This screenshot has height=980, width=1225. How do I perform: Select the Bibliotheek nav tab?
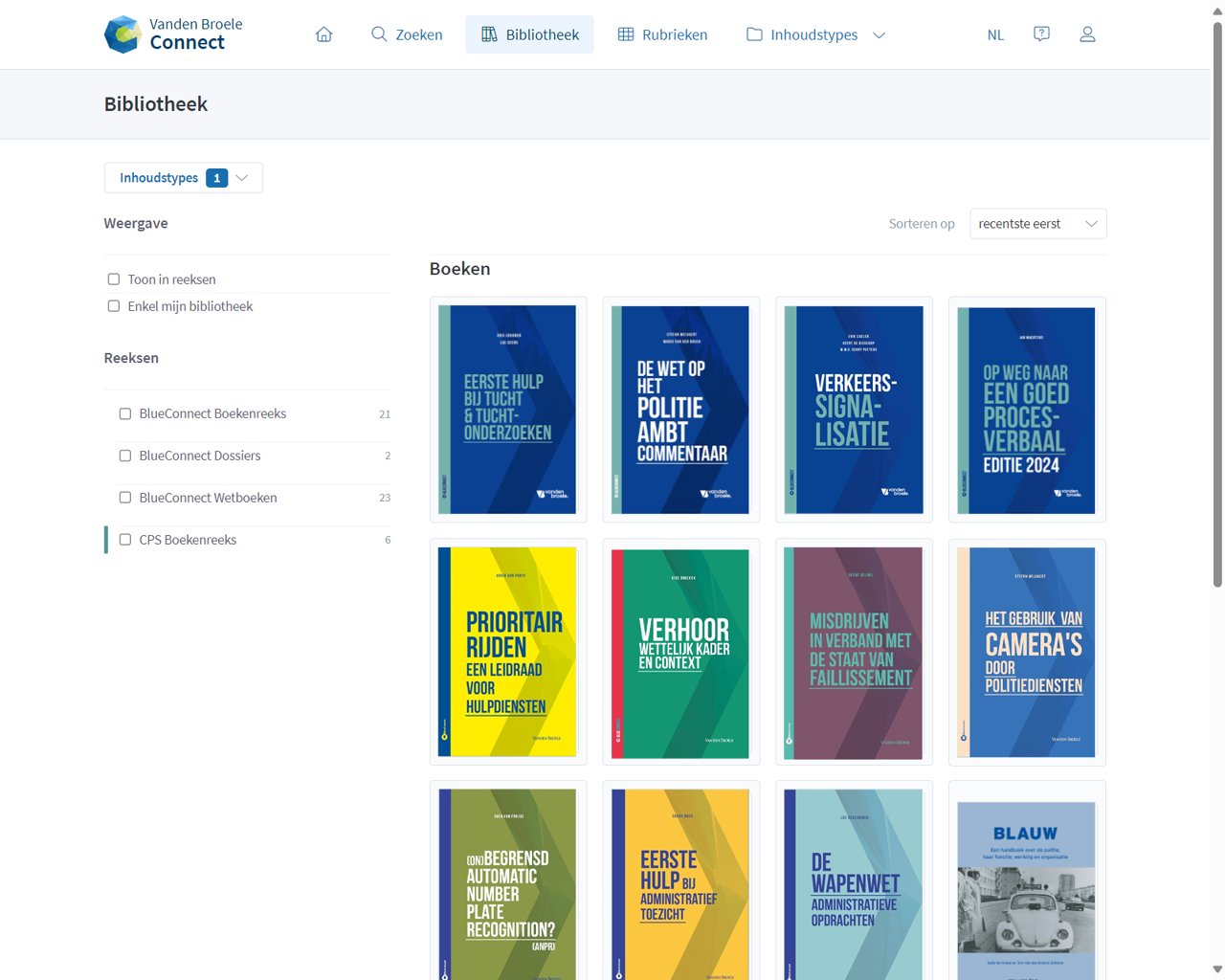[530, 34]
